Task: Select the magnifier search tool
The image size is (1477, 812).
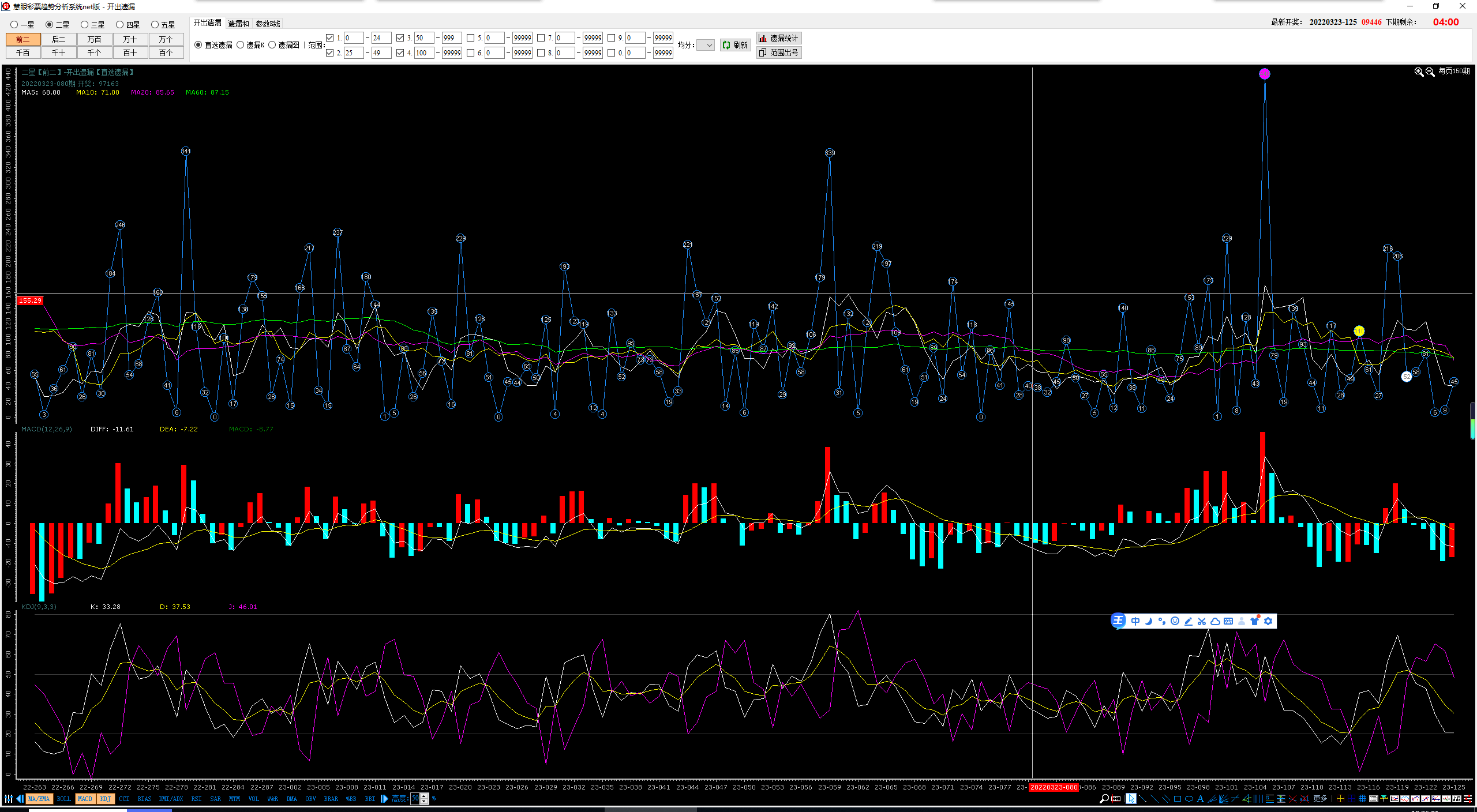Action: click(x=1104, y=799)
